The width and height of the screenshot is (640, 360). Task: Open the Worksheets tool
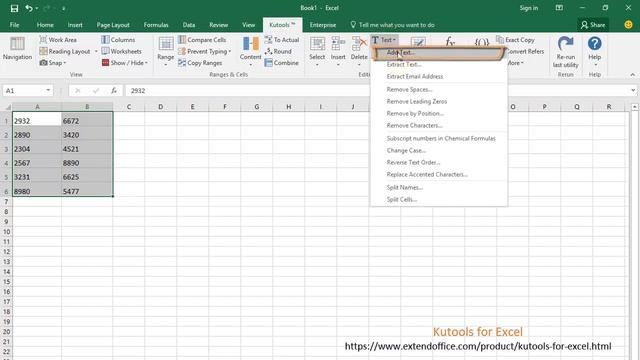121,51
